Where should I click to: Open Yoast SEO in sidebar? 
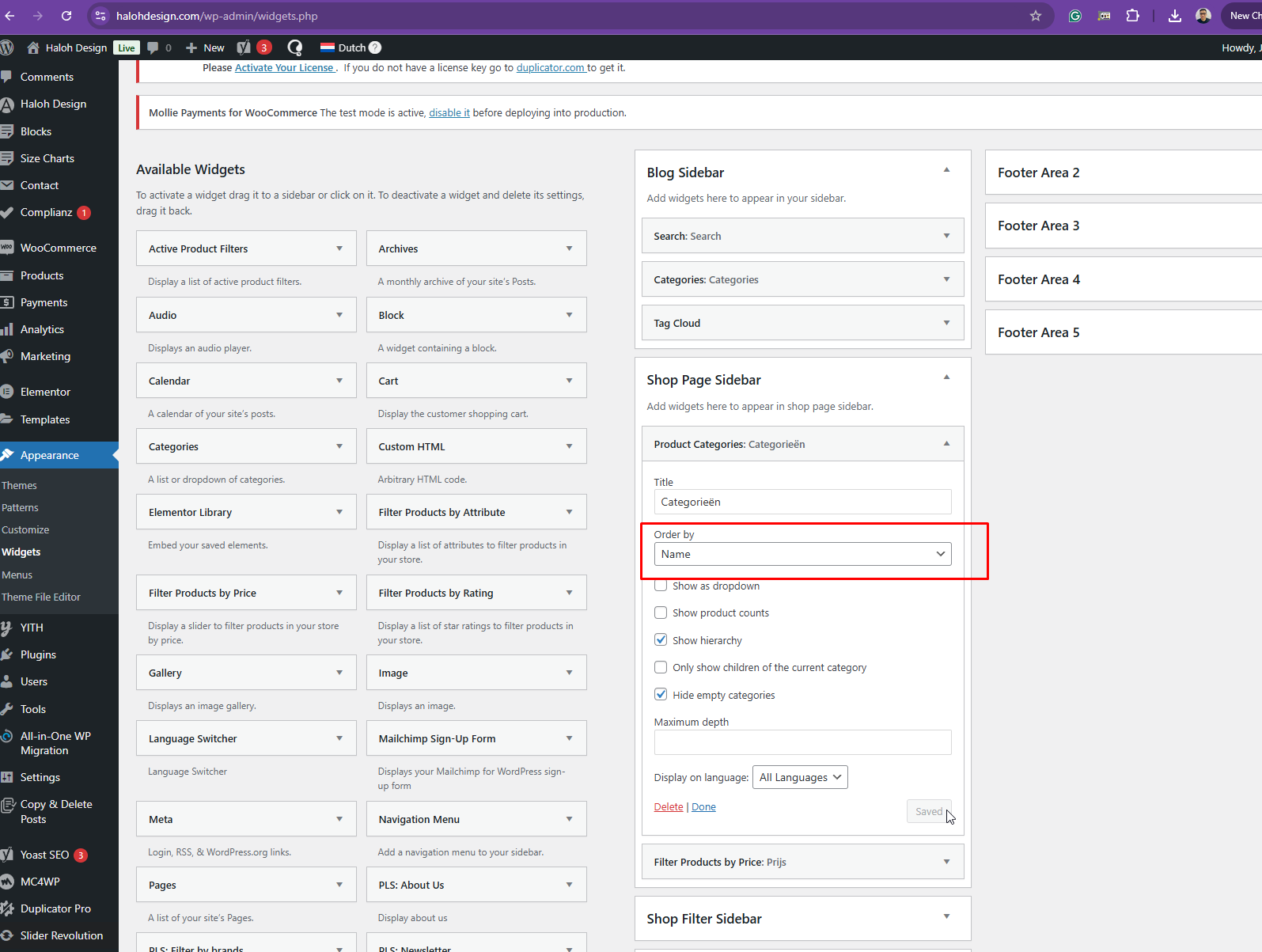[44, 855]
